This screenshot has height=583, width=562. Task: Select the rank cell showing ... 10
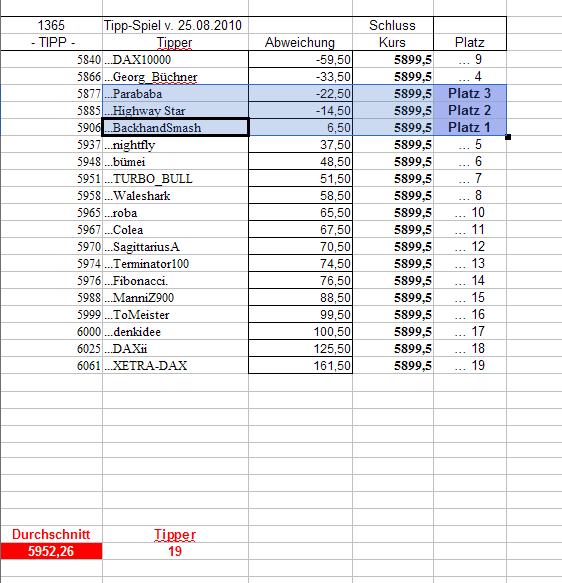(470, 213)
